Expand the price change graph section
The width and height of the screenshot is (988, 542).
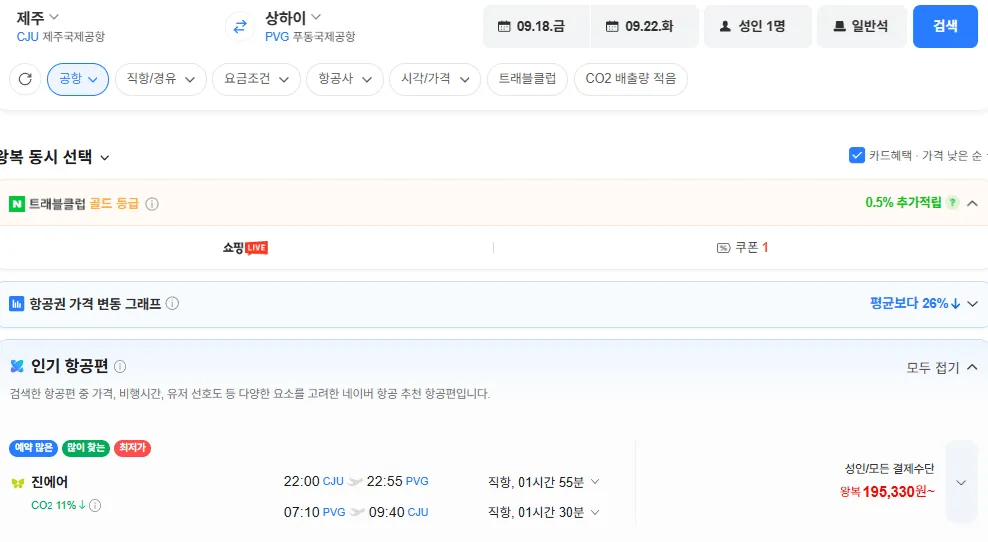[x=972, y=304]
